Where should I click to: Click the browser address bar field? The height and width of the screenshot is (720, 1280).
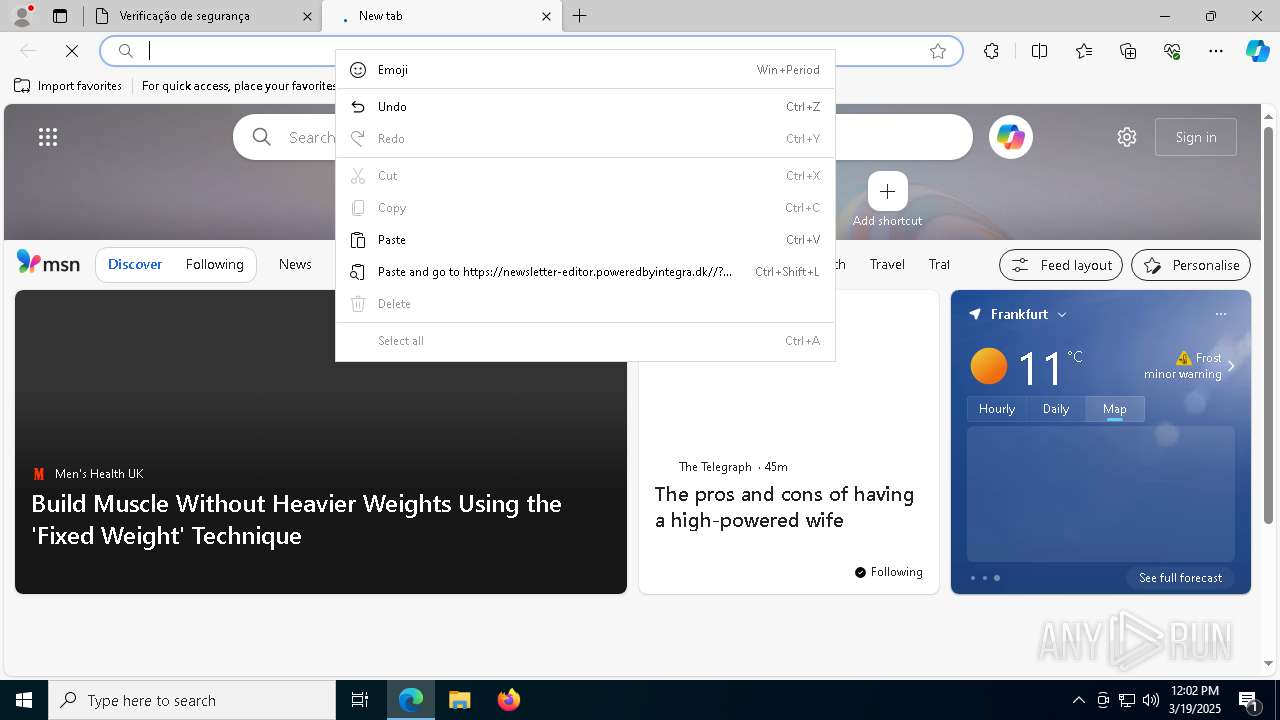[x=530, y=51]
